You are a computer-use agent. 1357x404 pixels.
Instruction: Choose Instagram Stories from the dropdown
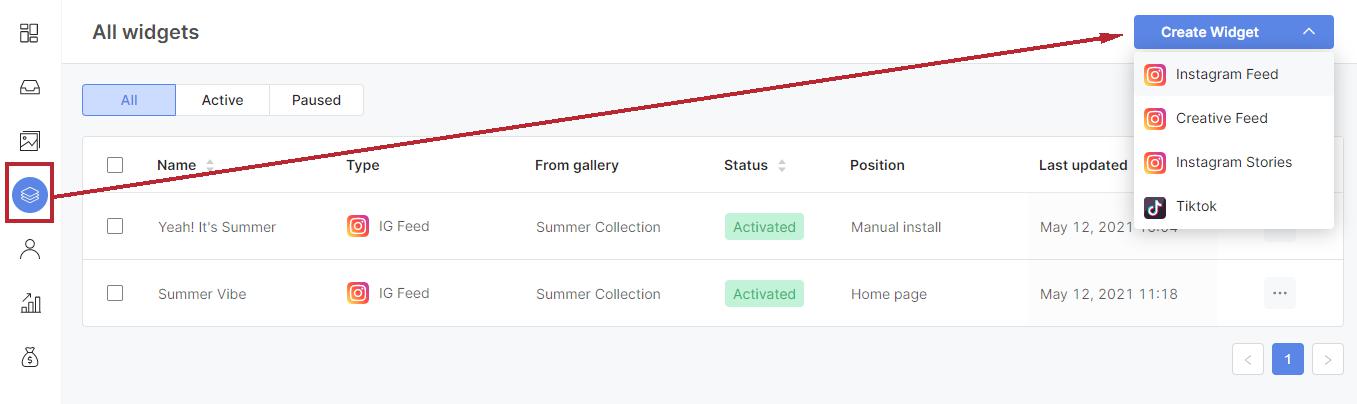point(1233,162)
